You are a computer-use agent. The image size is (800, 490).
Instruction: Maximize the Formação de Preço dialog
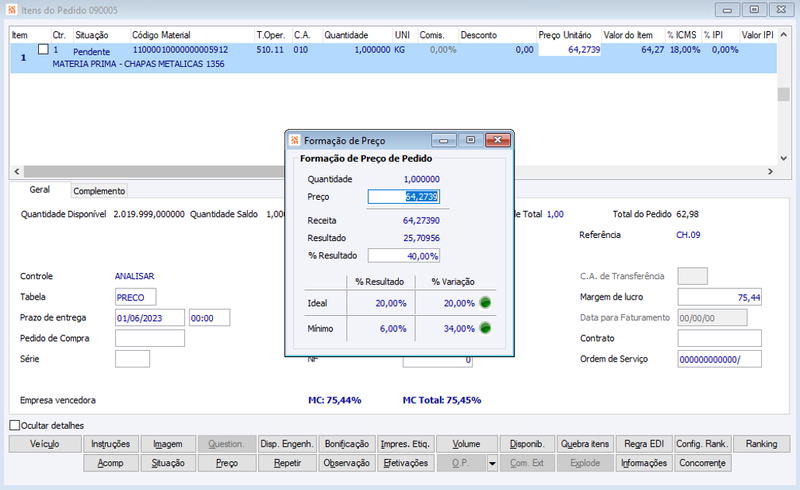(470, 140)
